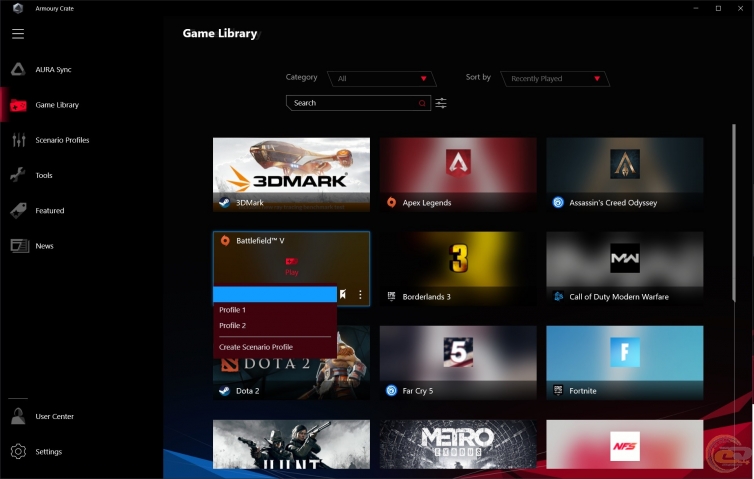Maximize the Armoury Crate window

(718, 8)
